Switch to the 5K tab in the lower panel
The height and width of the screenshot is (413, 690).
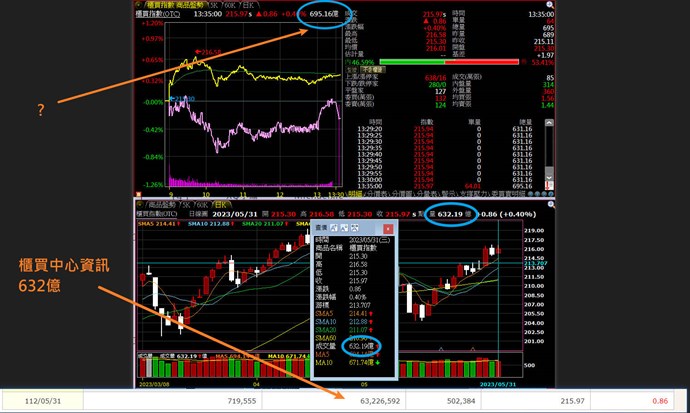click(186, 205)
